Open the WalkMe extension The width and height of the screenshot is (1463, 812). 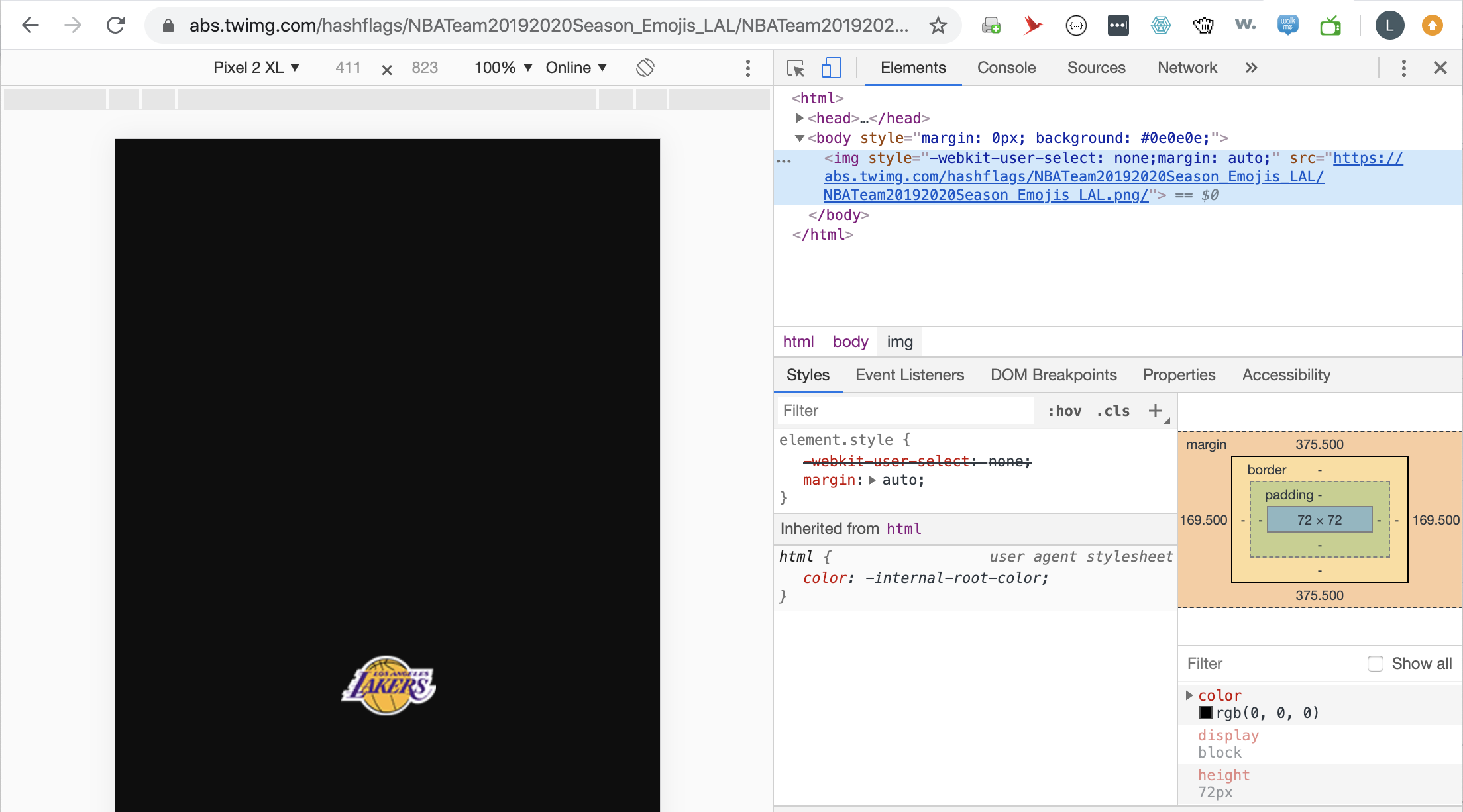click(x=1288, y=25)
